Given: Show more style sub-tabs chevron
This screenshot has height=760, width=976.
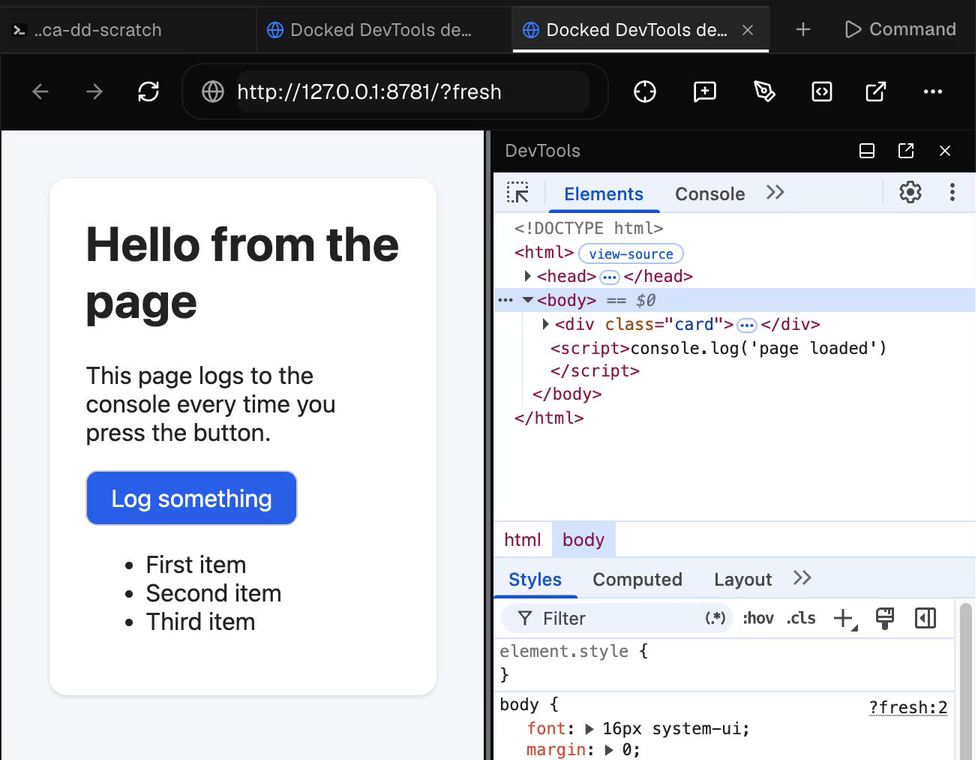Looking at the screenshot, I should (802, 578).
